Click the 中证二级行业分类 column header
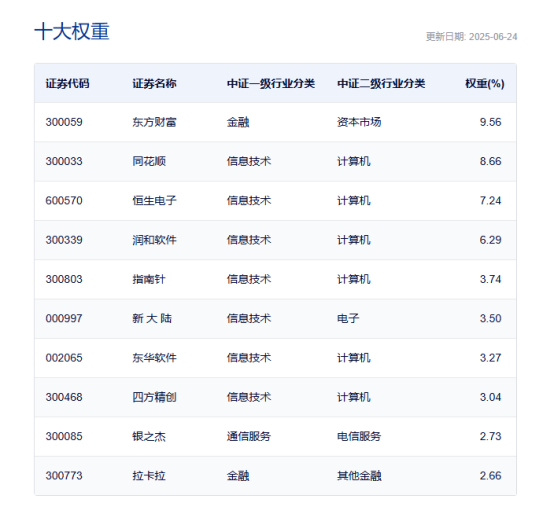Screen dimensions: 554x515 point(381,84)
